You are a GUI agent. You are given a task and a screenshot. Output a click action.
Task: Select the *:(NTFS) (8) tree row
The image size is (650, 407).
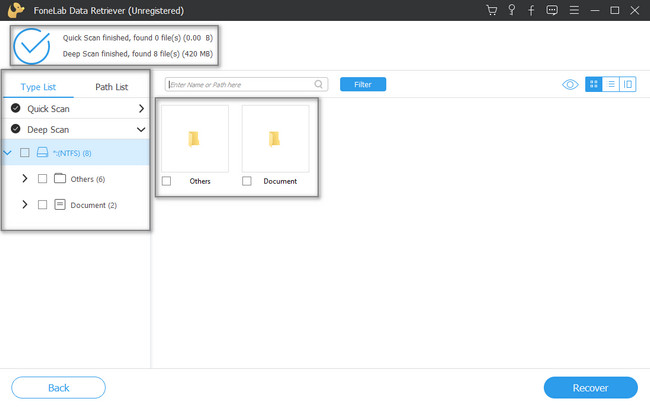click(x=75, y=153)
